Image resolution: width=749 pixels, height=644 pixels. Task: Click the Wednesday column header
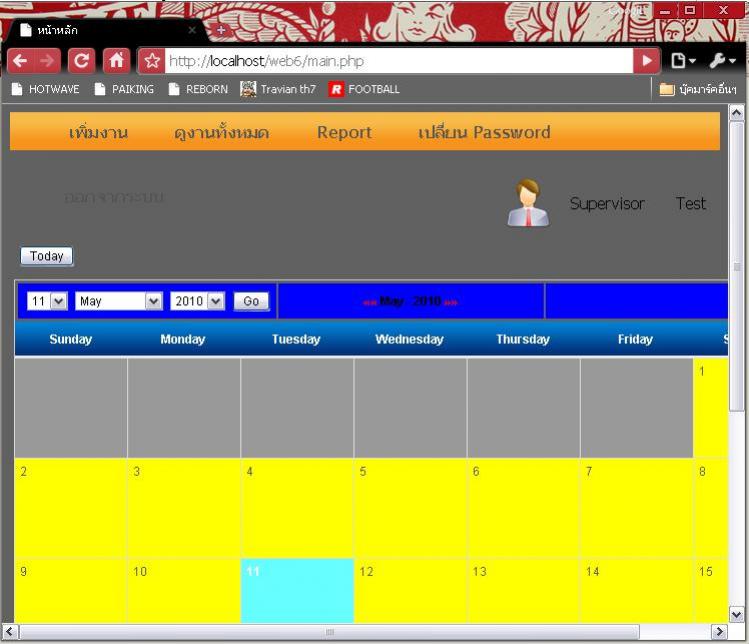409,339
